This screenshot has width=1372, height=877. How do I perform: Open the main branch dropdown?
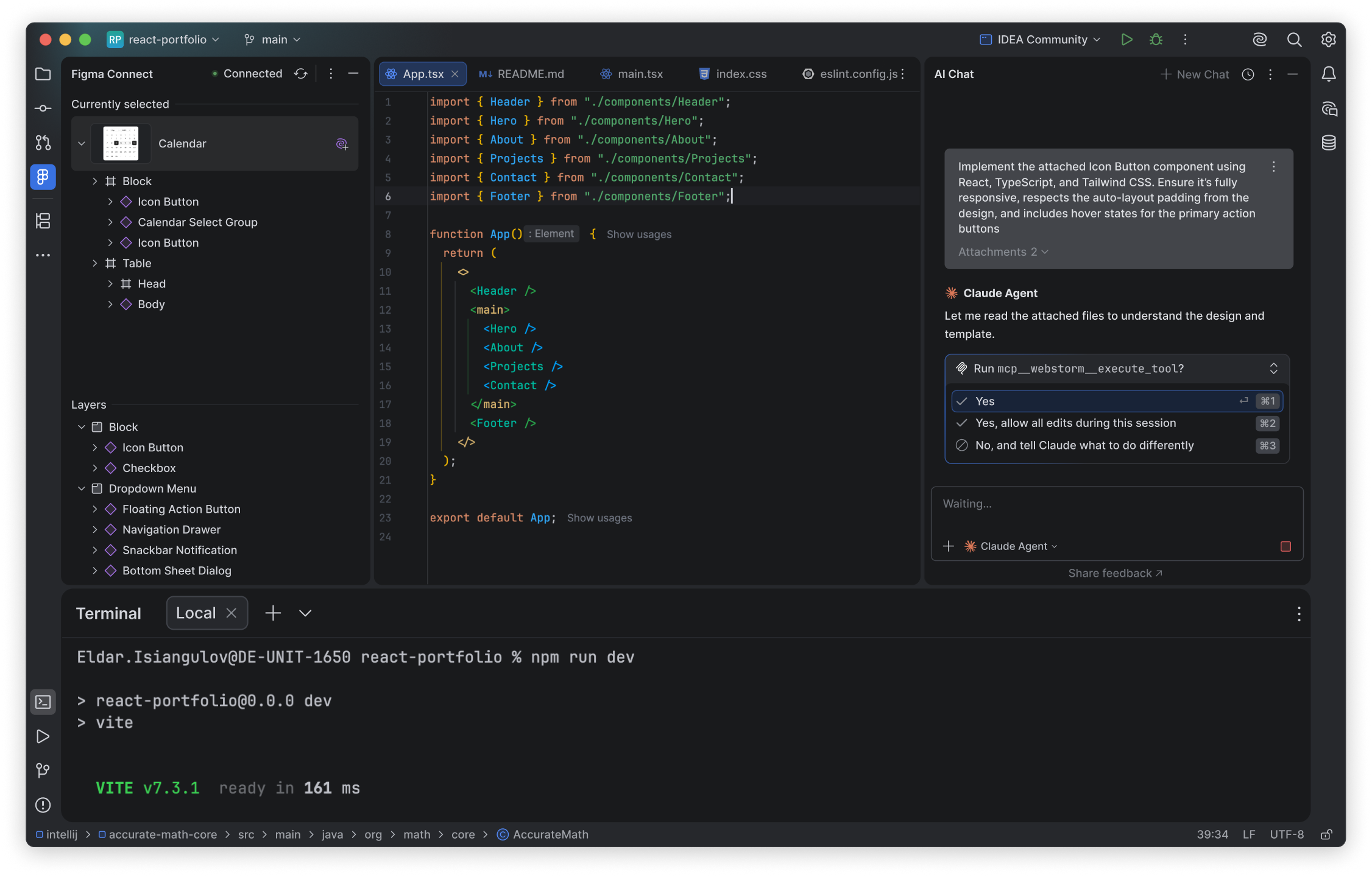pos(272,40)
